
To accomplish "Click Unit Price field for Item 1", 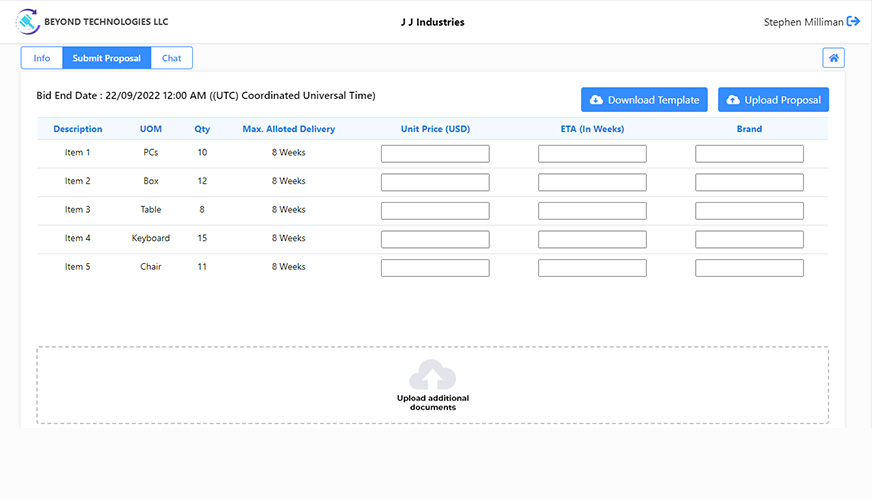I will [x=435, y=154].
